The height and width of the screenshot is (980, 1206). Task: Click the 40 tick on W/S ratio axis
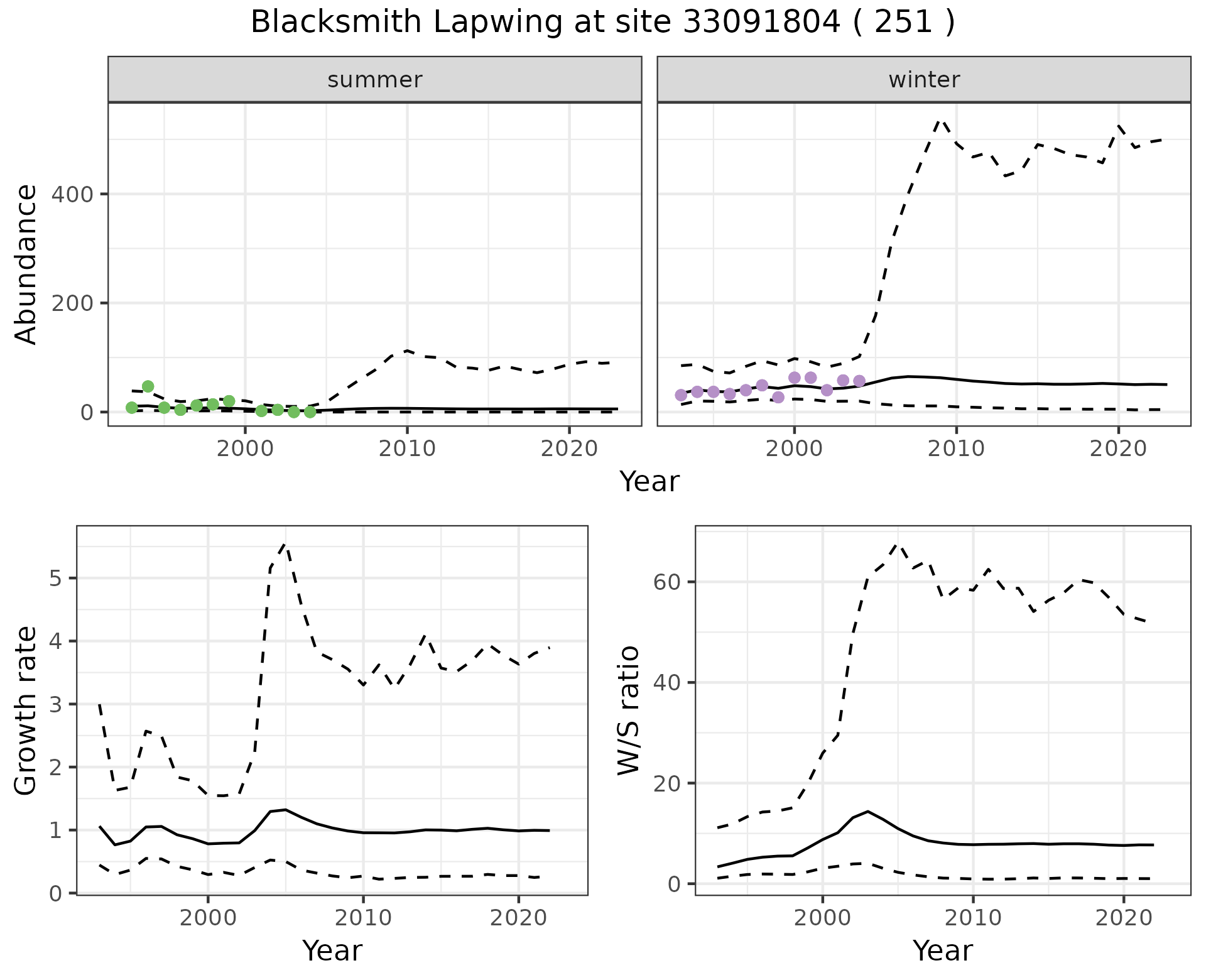[667, 682]
